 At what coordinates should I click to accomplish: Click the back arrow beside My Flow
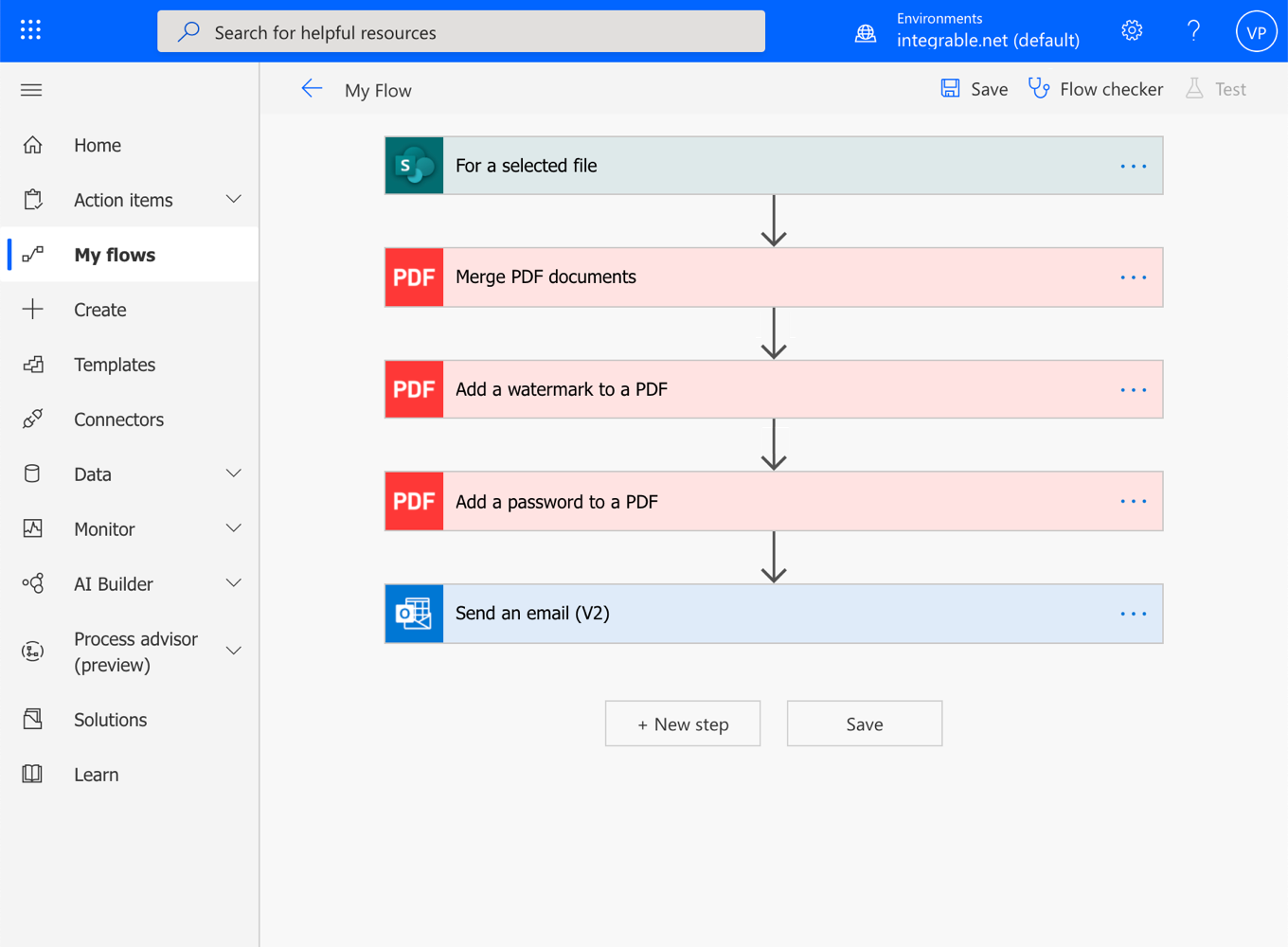tap(312, 89)
